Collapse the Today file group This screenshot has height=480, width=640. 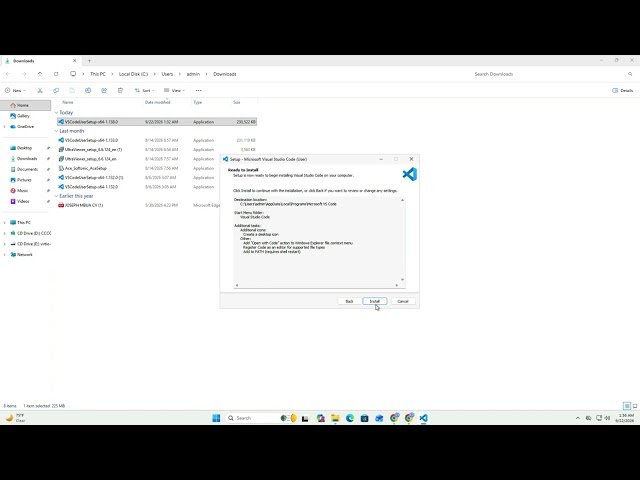[x=56, y=112]
